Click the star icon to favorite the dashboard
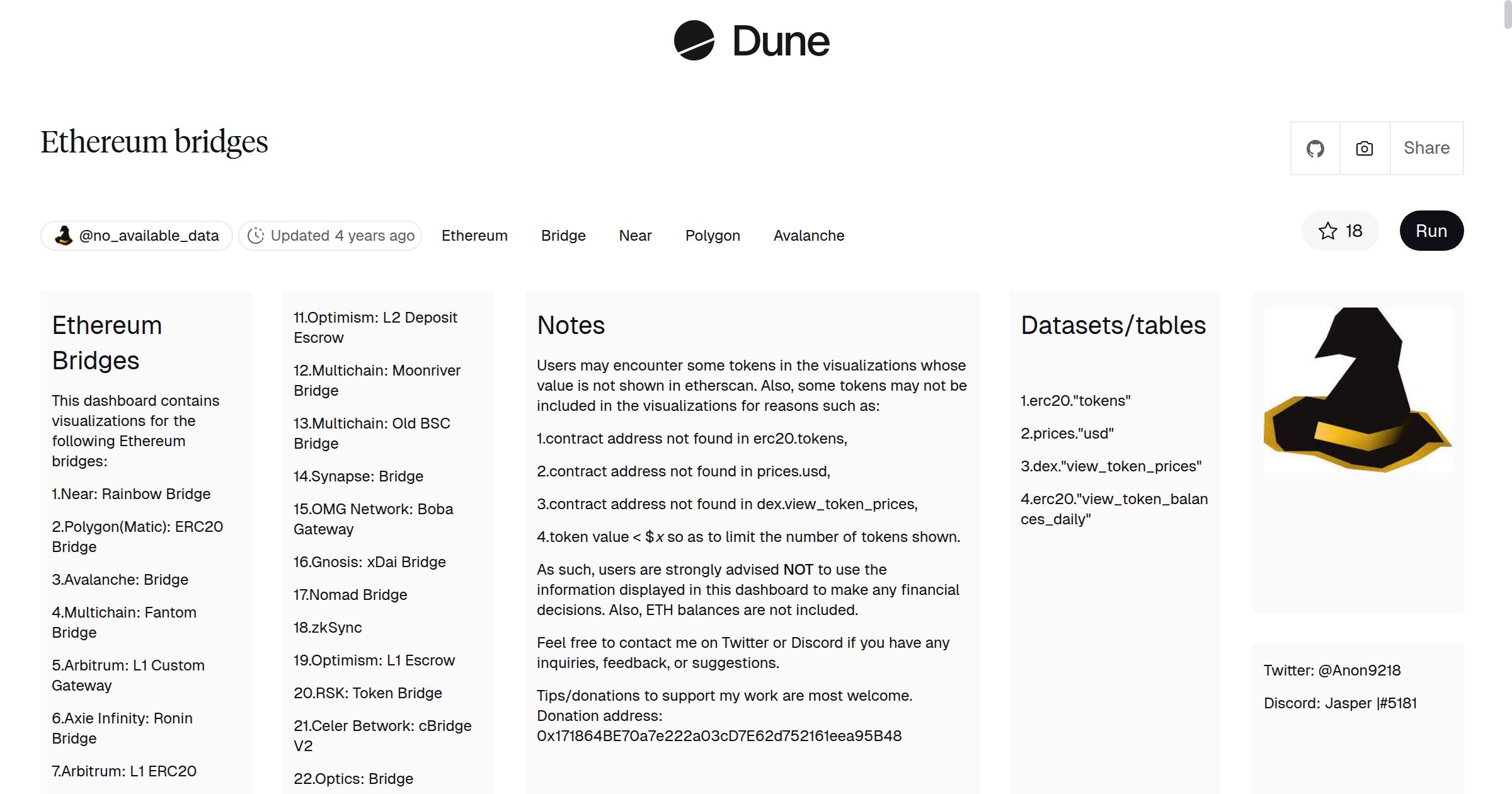This screenshot has width=1512, height=794. [x=1327, y=231]
